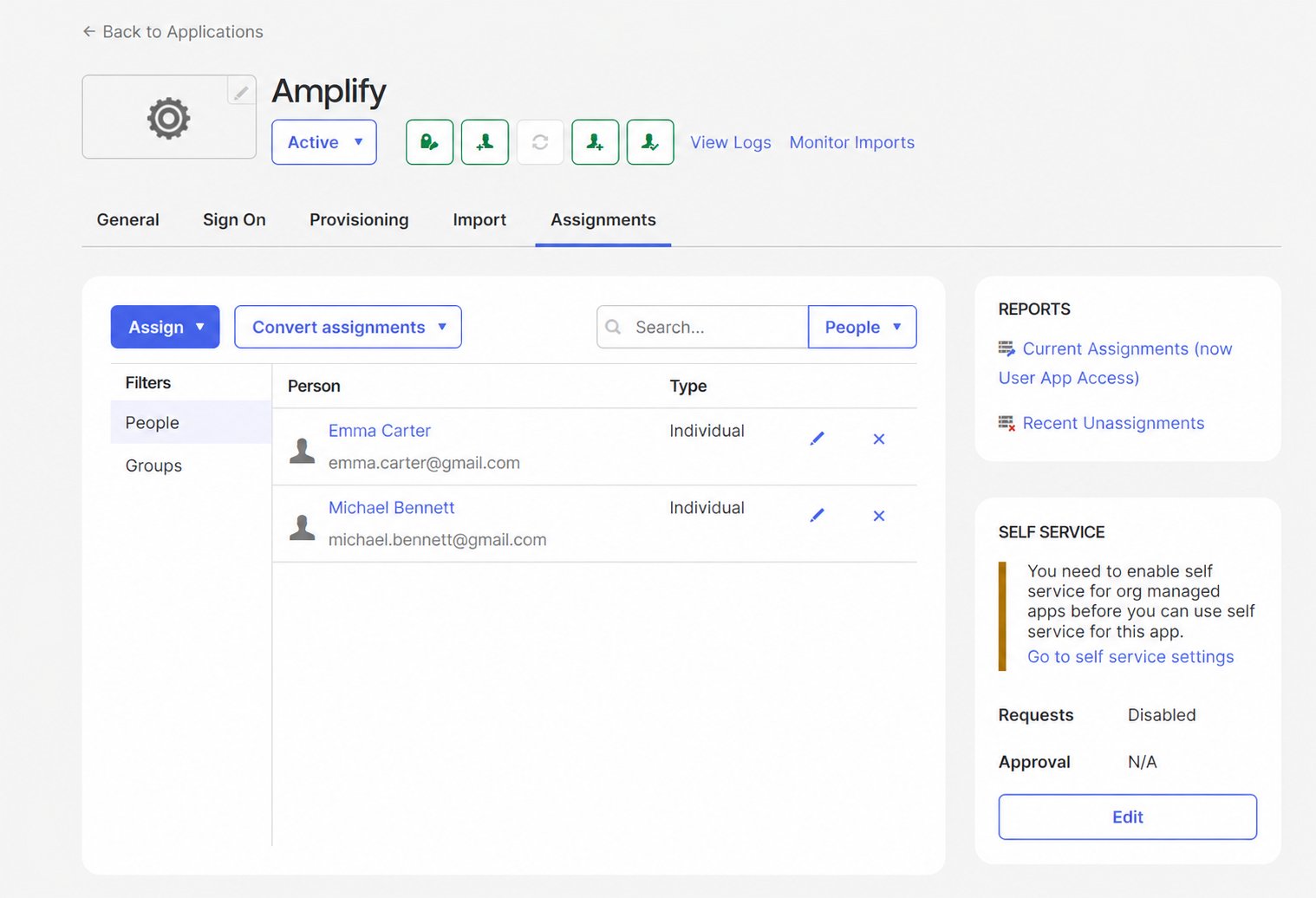Viewport: 1316px width, 898px height.
Task: Open Monitor Imports link
Action: tap(851, 142)
